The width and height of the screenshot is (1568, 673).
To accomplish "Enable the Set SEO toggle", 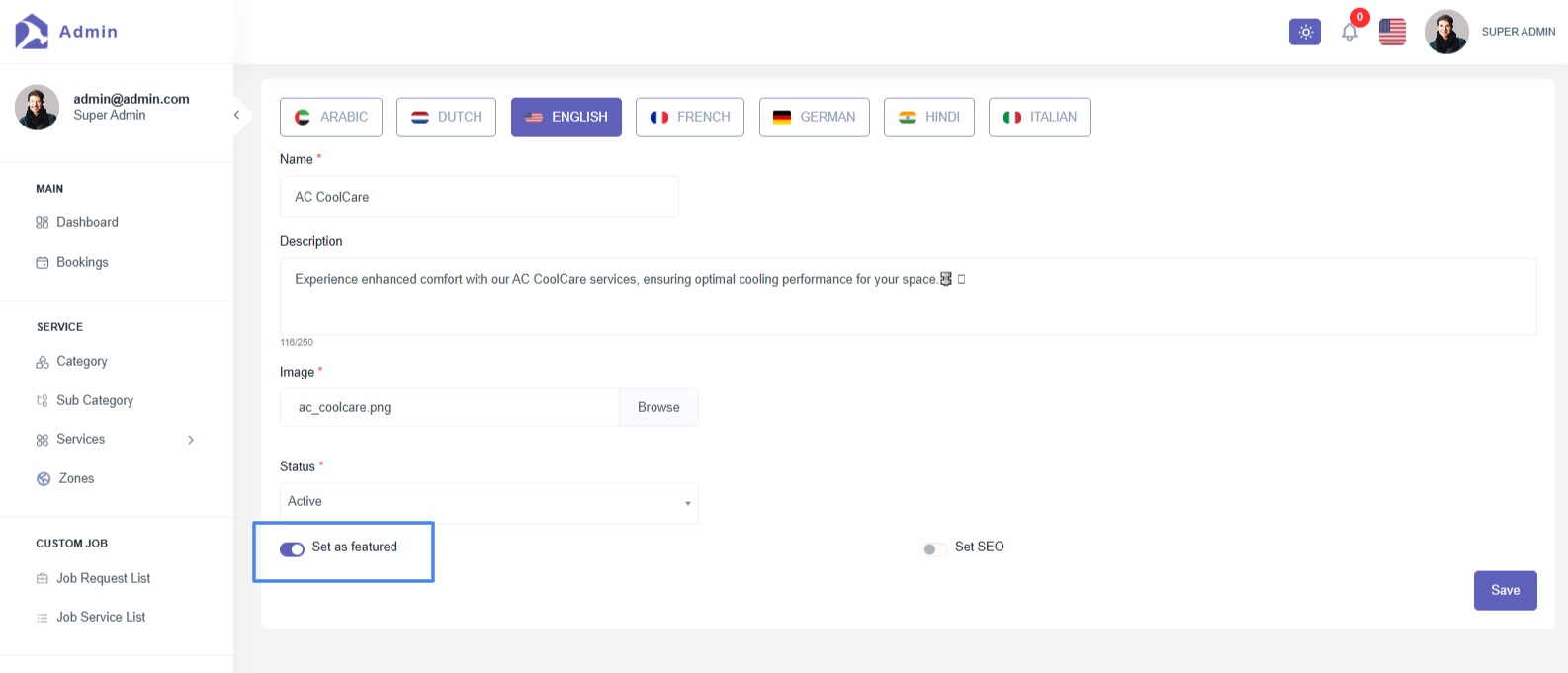I will (934, 548).
